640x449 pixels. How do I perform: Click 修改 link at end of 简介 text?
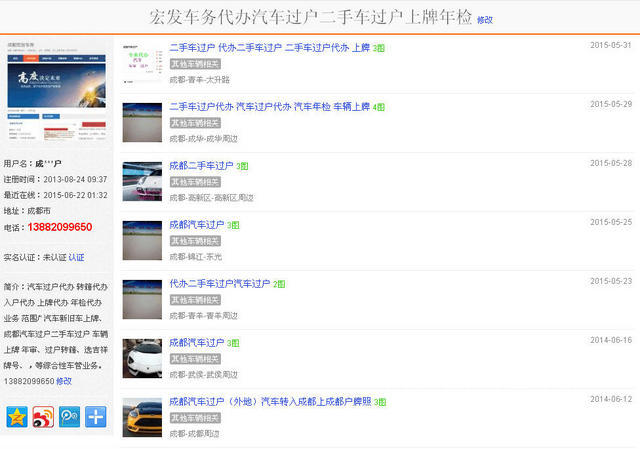(x=64, y=382)
